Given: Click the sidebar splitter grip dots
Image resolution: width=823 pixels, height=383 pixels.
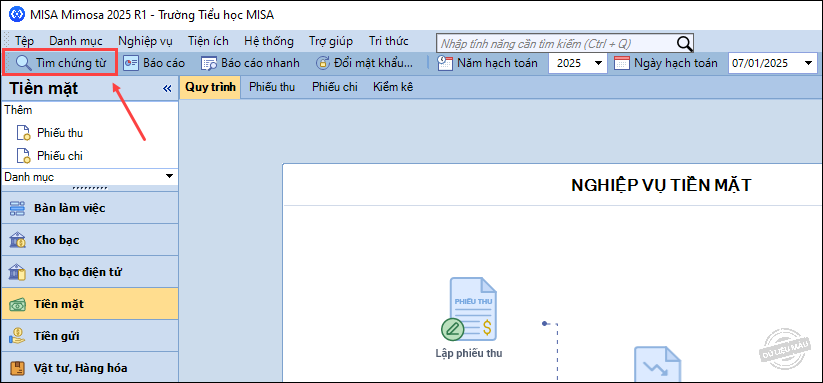Looking at the screenshot, I should 89,188.
